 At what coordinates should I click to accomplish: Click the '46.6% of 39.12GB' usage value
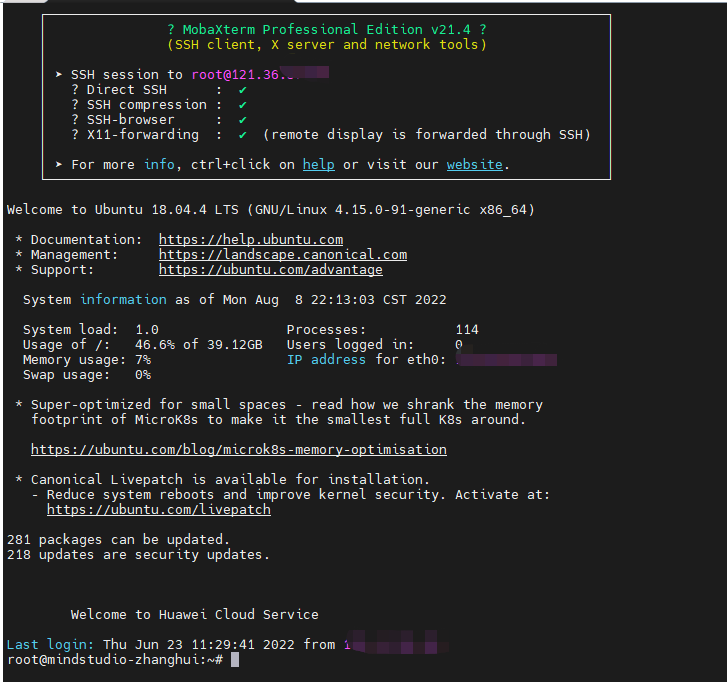pos(198,344)
